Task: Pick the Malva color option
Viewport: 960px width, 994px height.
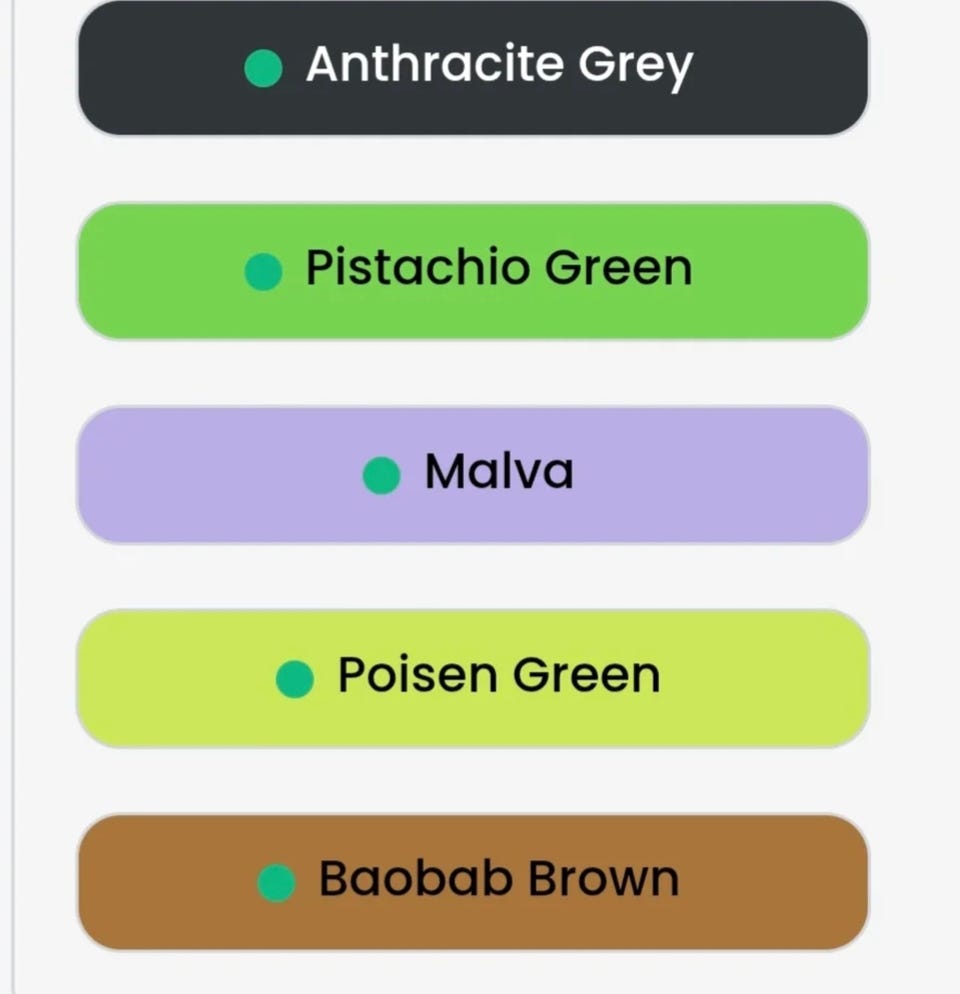Action: (x=473, y=475)
